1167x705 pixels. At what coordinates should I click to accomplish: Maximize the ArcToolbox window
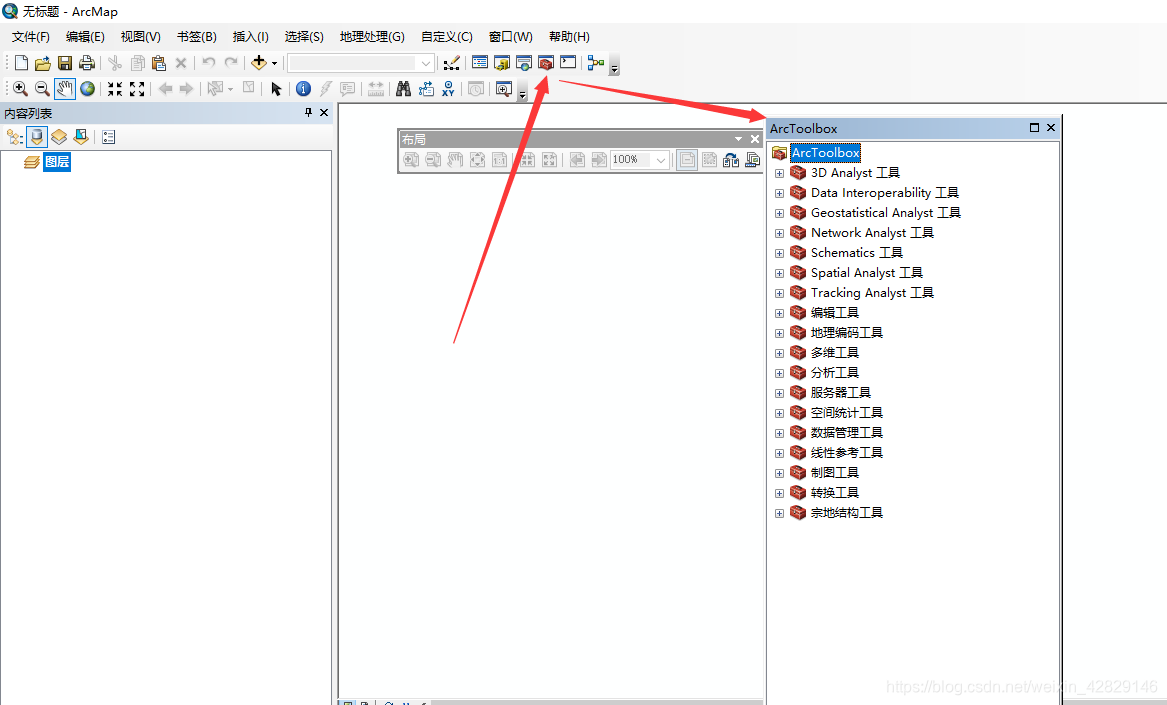pos(1034,128)
